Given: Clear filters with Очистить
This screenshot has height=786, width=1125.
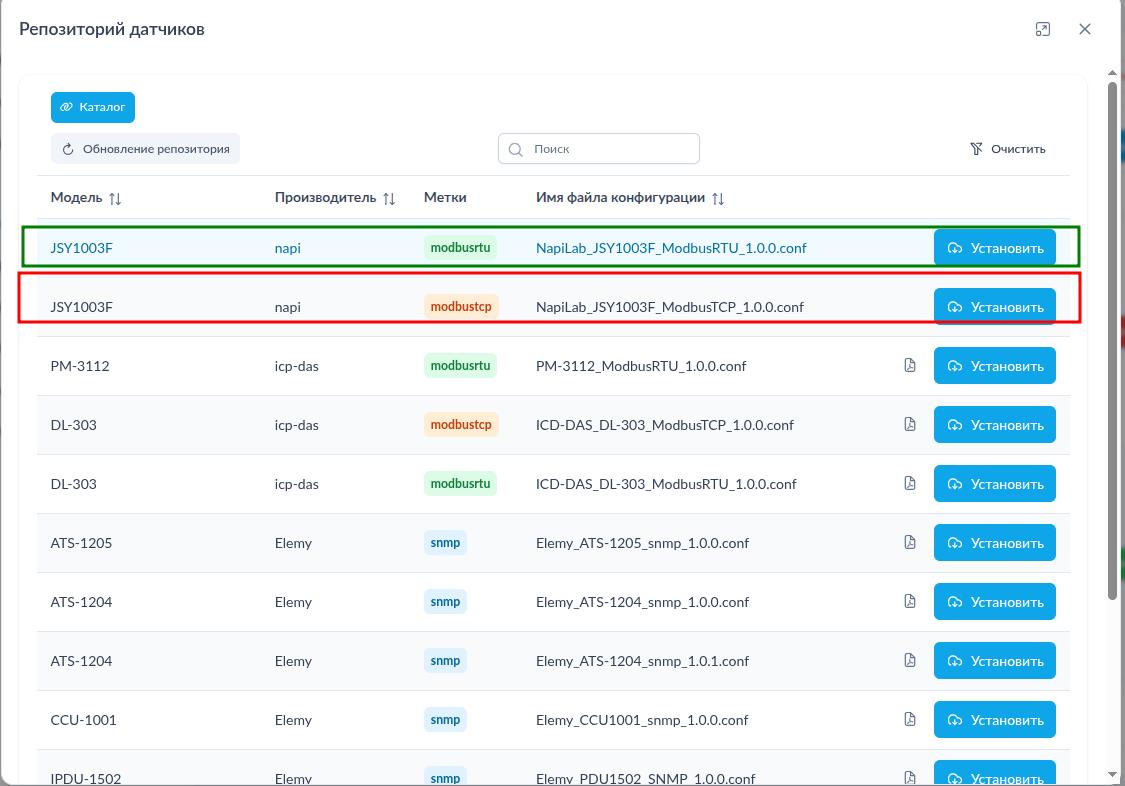Looking at the screenshot, I should click(x=1008, y=149).
